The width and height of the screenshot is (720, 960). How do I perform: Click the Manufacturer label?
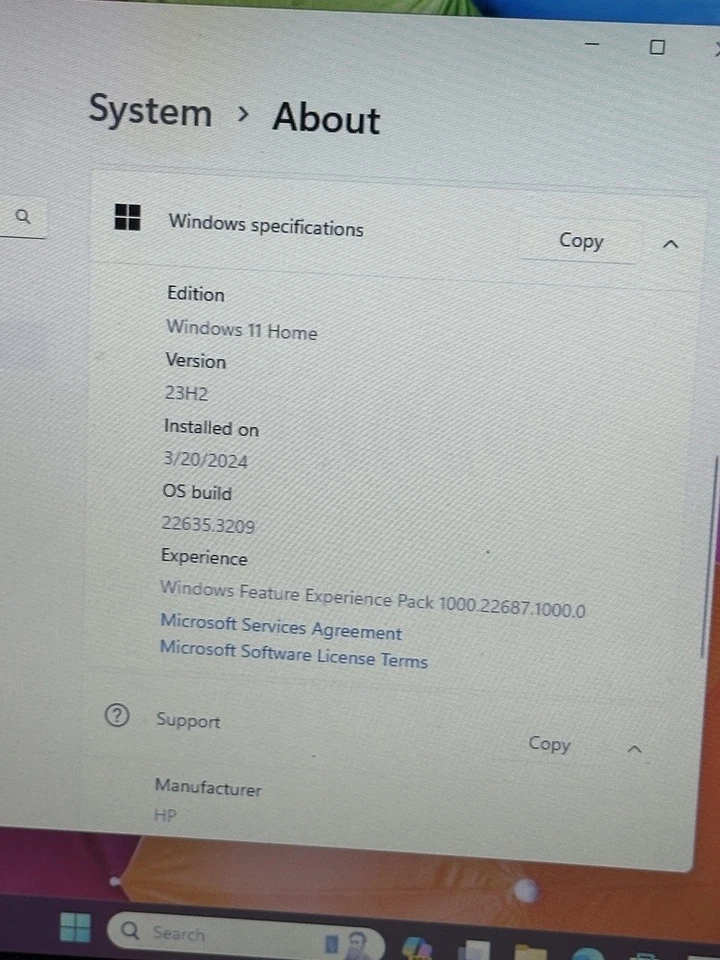pos(208,787)
